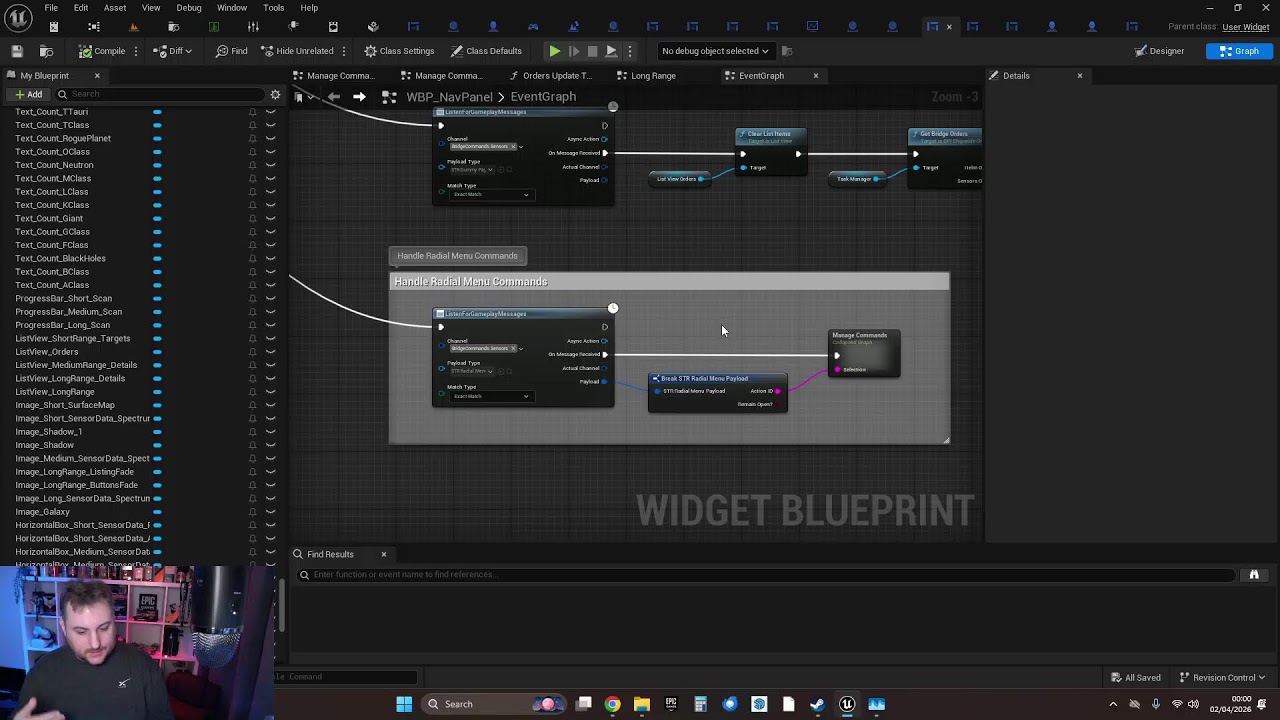
Task: Click the Find button
Action: [232, 51]
